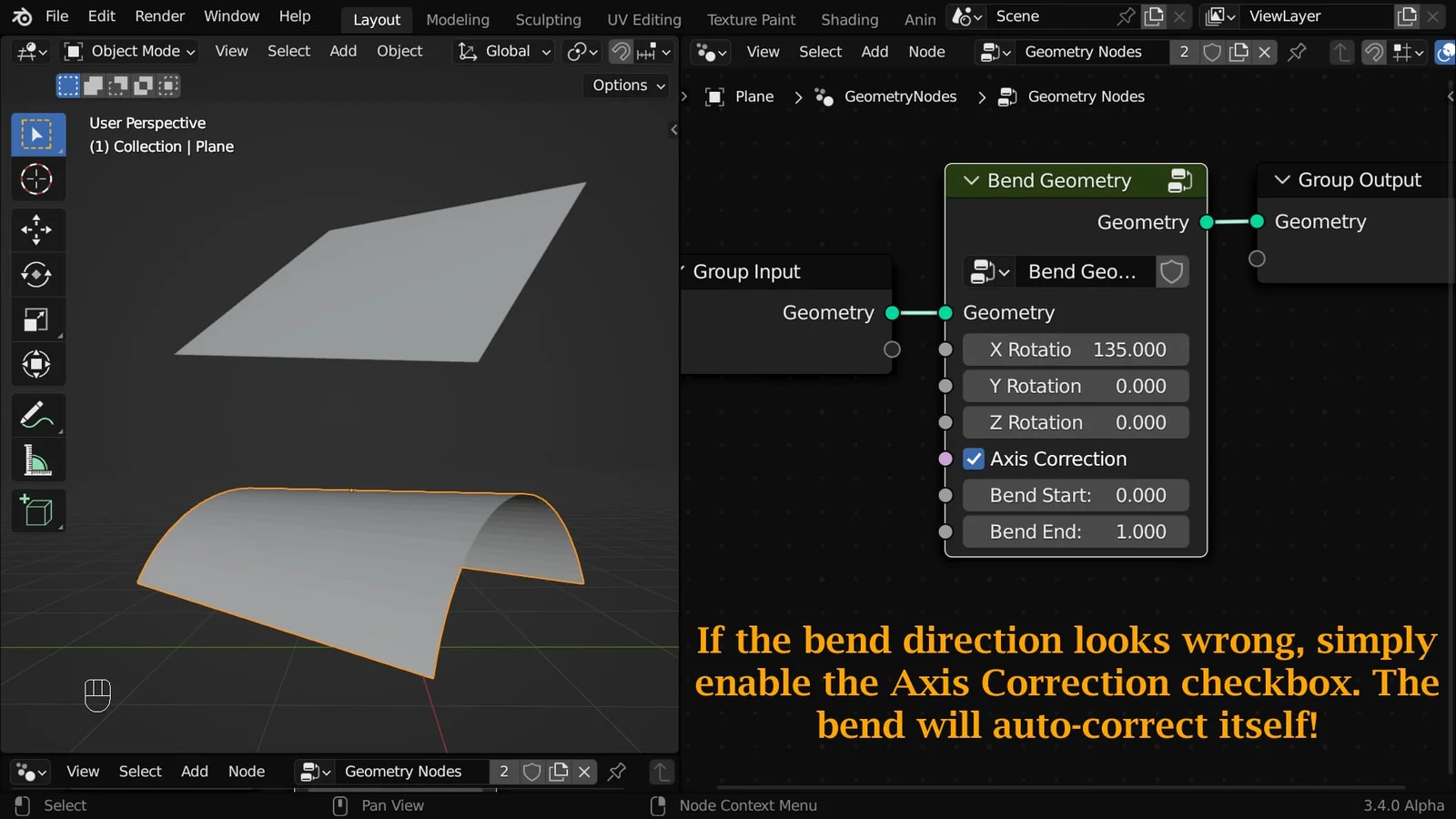Screen dimensions: 1456x819
Task: Open the Object Mode dropdown
Action: tap(127, 51)
